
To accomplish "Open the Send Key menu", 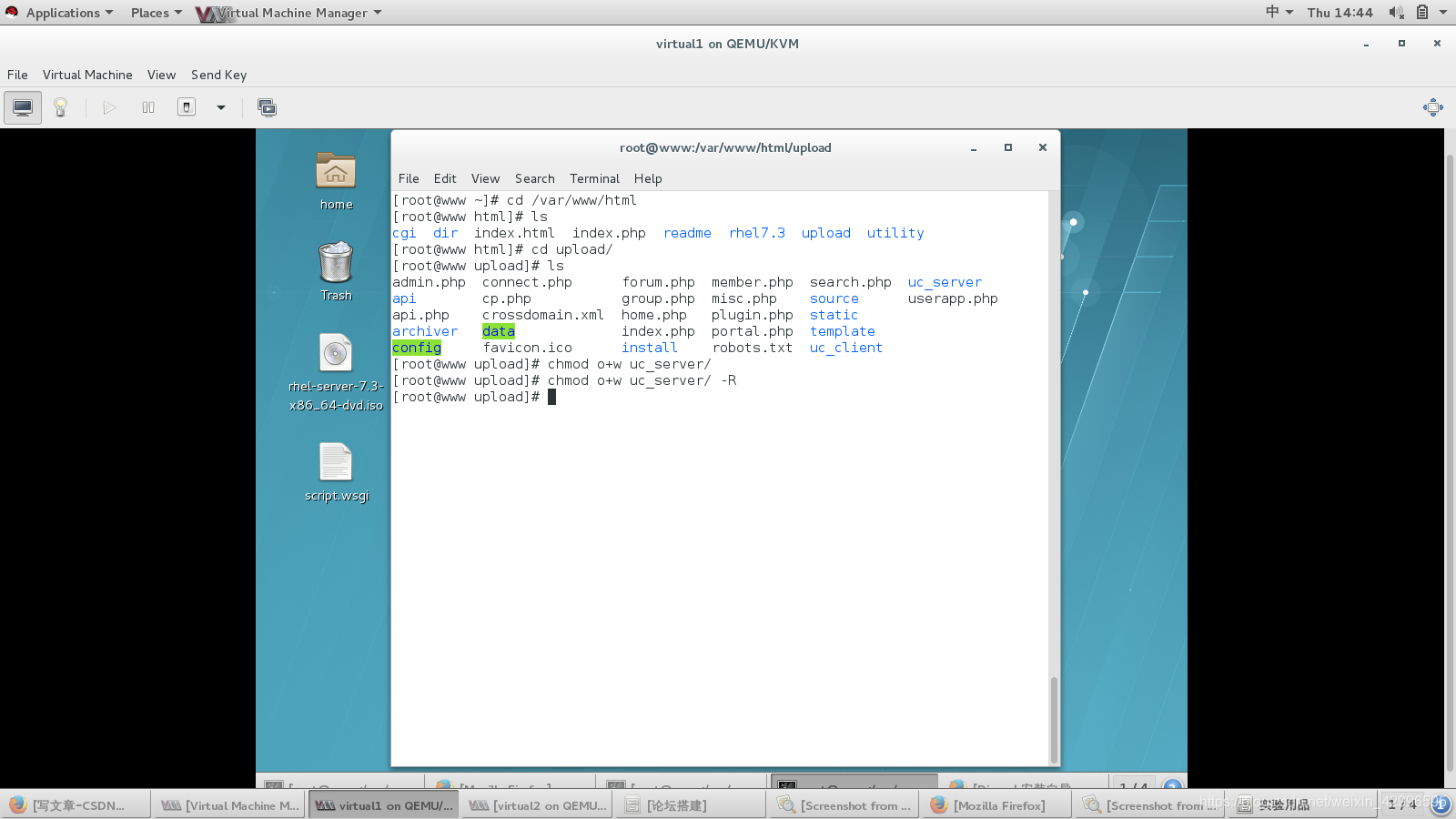I will pos(218,75).
